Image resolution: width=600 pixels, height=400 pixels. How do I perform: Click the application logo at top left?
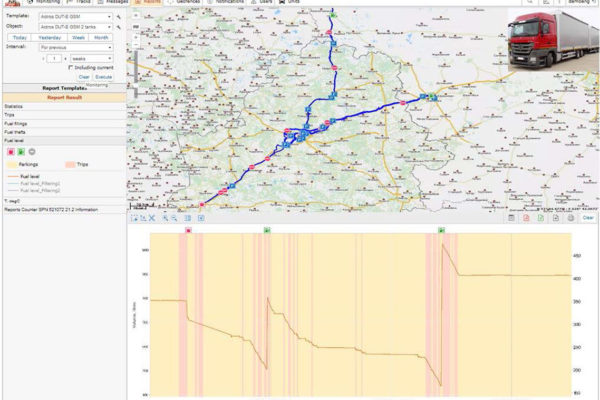coord(13,2)
